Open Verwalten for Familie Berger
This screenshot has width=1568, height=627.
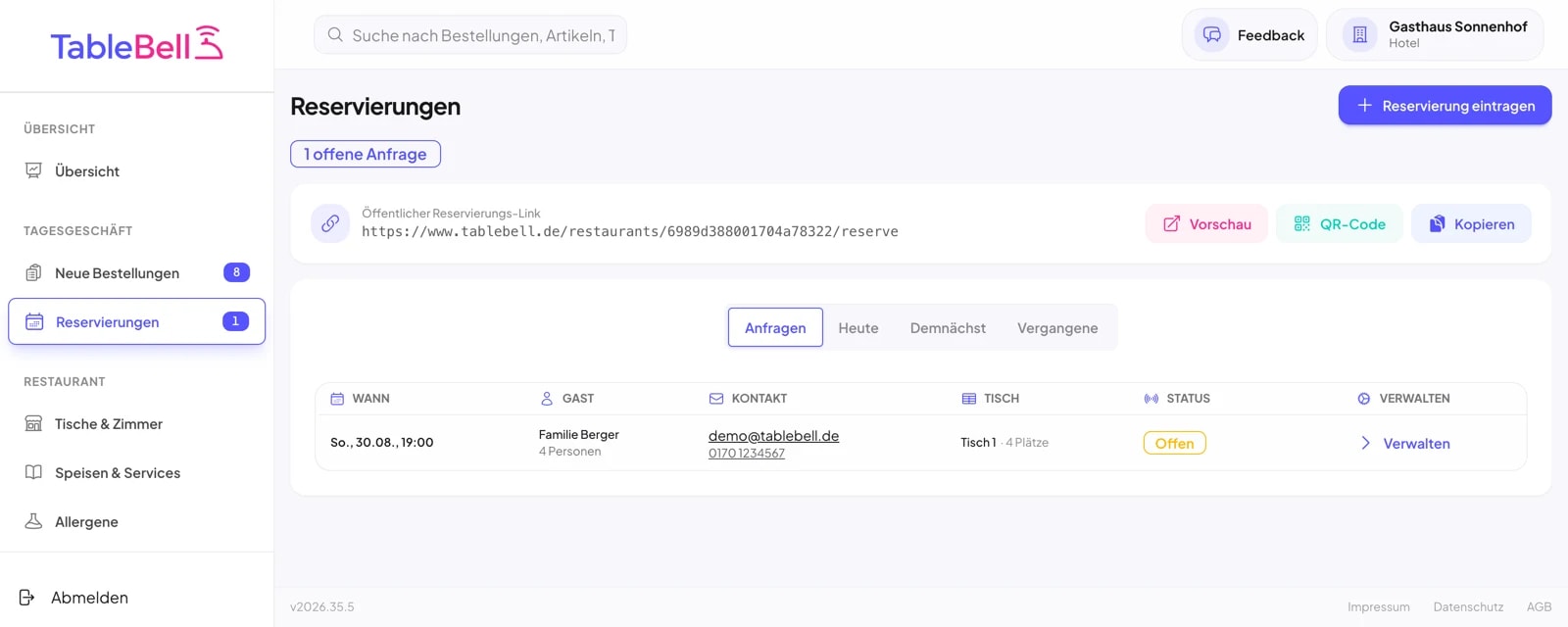click(1405, 444)
